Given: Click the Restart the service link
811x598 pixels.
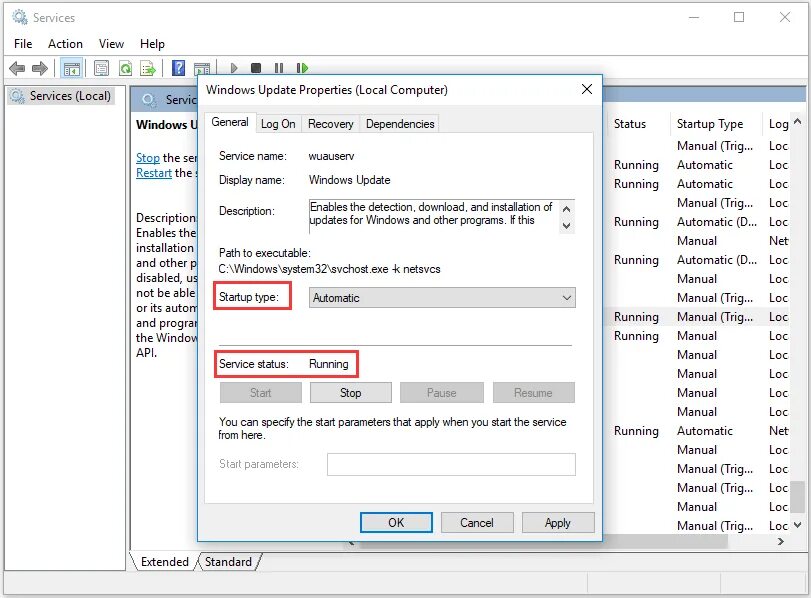Looking at the screenshot, I should [154, 173].
